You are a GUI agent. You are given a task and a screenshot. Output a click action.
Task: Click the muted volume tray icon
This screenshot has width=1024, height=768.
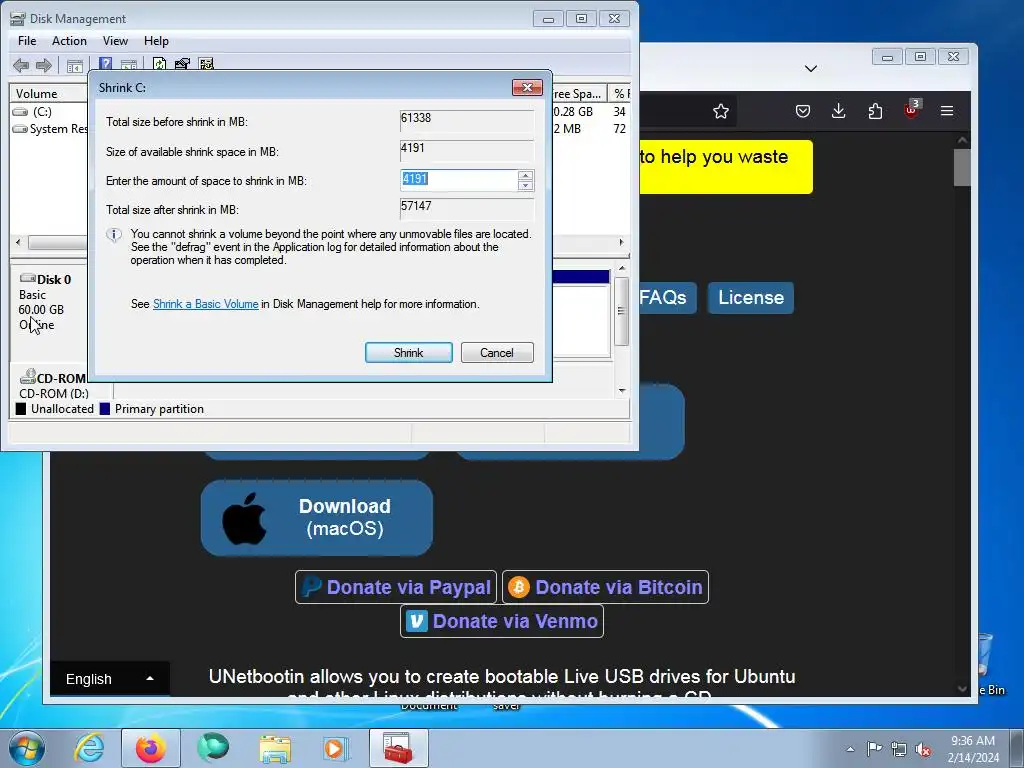pyautogui.click(x=923, y=749)
